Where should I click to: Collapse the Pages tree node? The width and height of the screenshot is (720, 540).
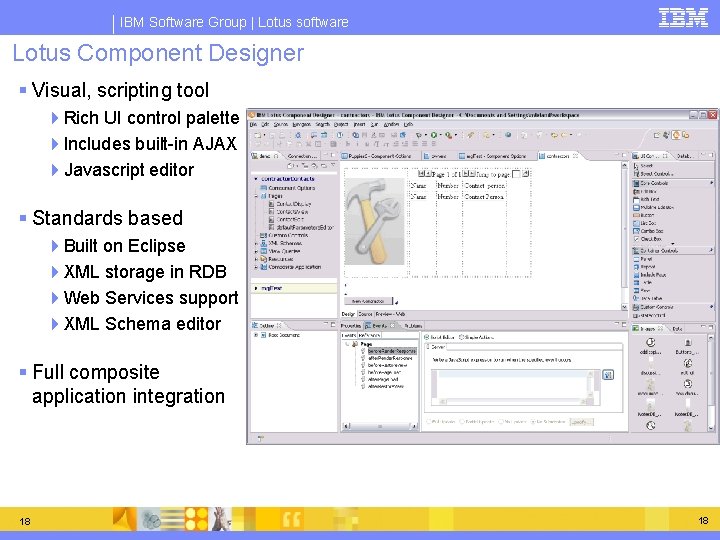(x=256, y=196)
